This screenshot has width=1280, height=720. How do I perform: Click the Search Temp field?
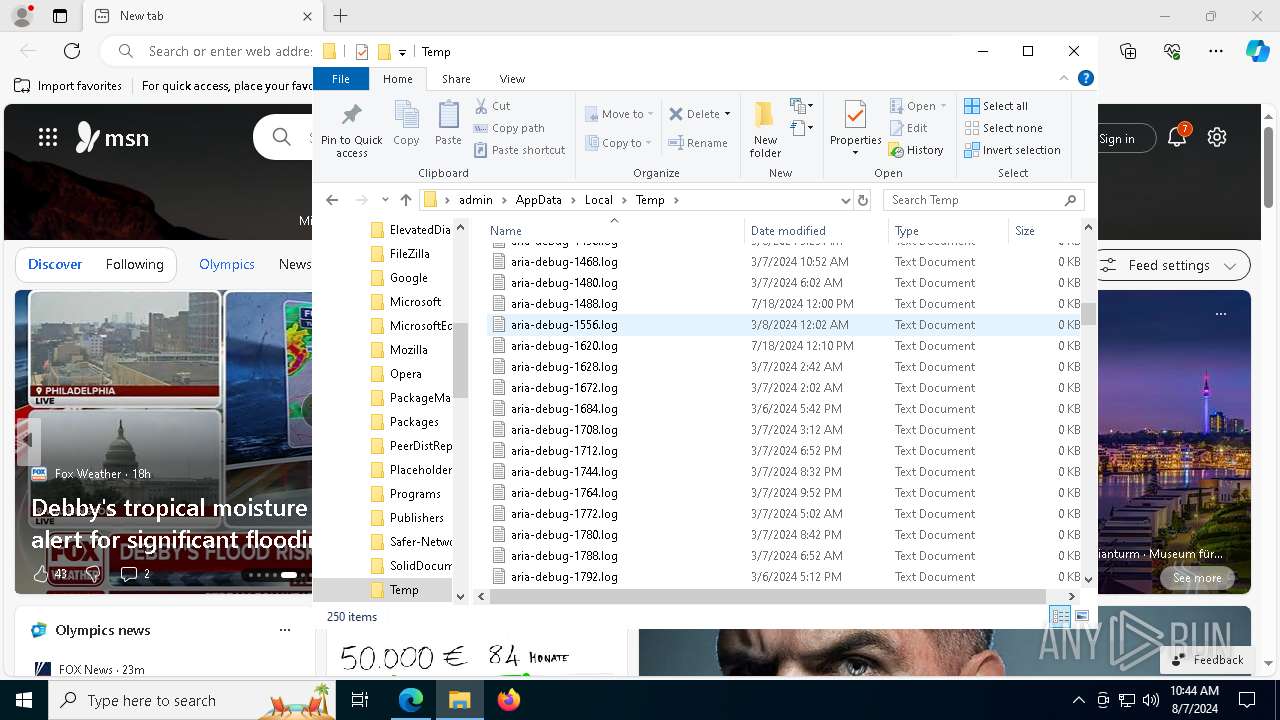(984, 200)
